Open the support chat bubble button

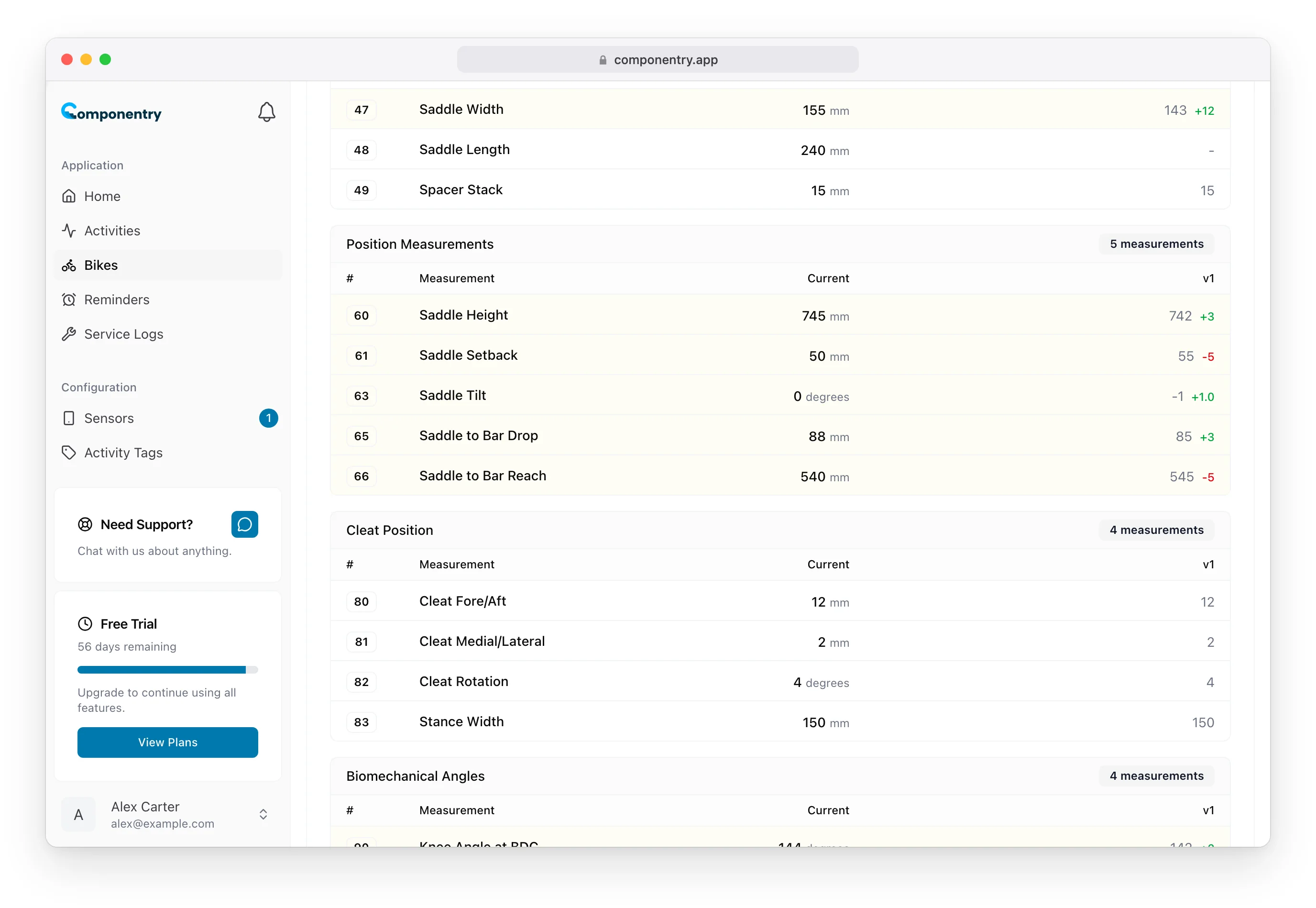pyautogui.click(x=244, y=524)
